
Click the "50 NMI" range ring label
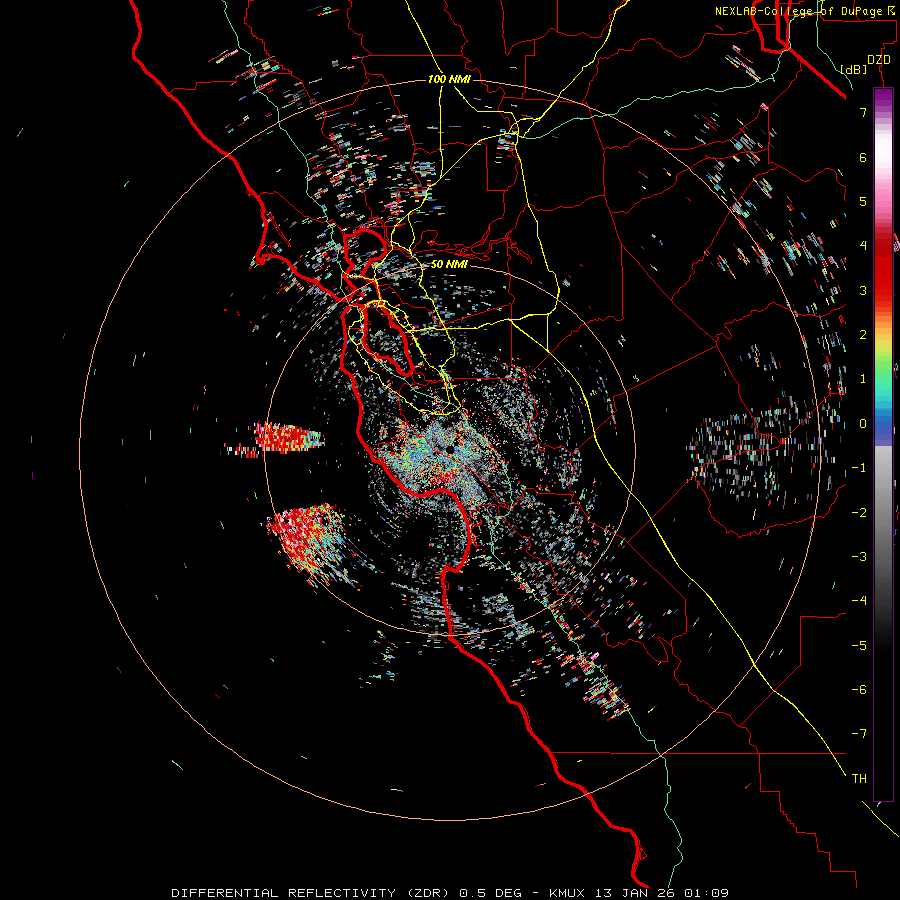(449, 264)
